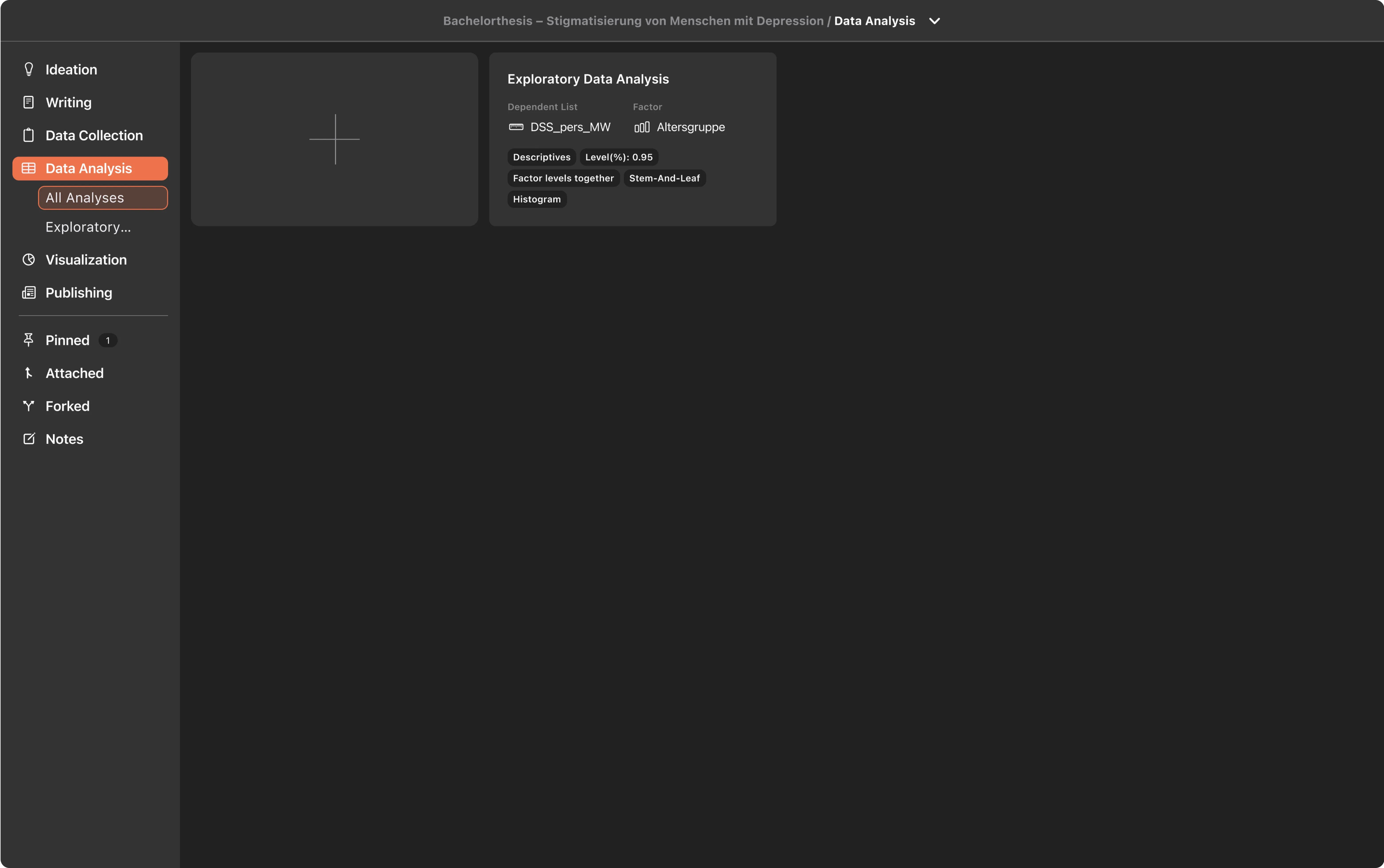Image resolution: width=1384 pixels, height=868 pixels.
Task: Click the Pinned count badge 1
Action: point(108,340)
